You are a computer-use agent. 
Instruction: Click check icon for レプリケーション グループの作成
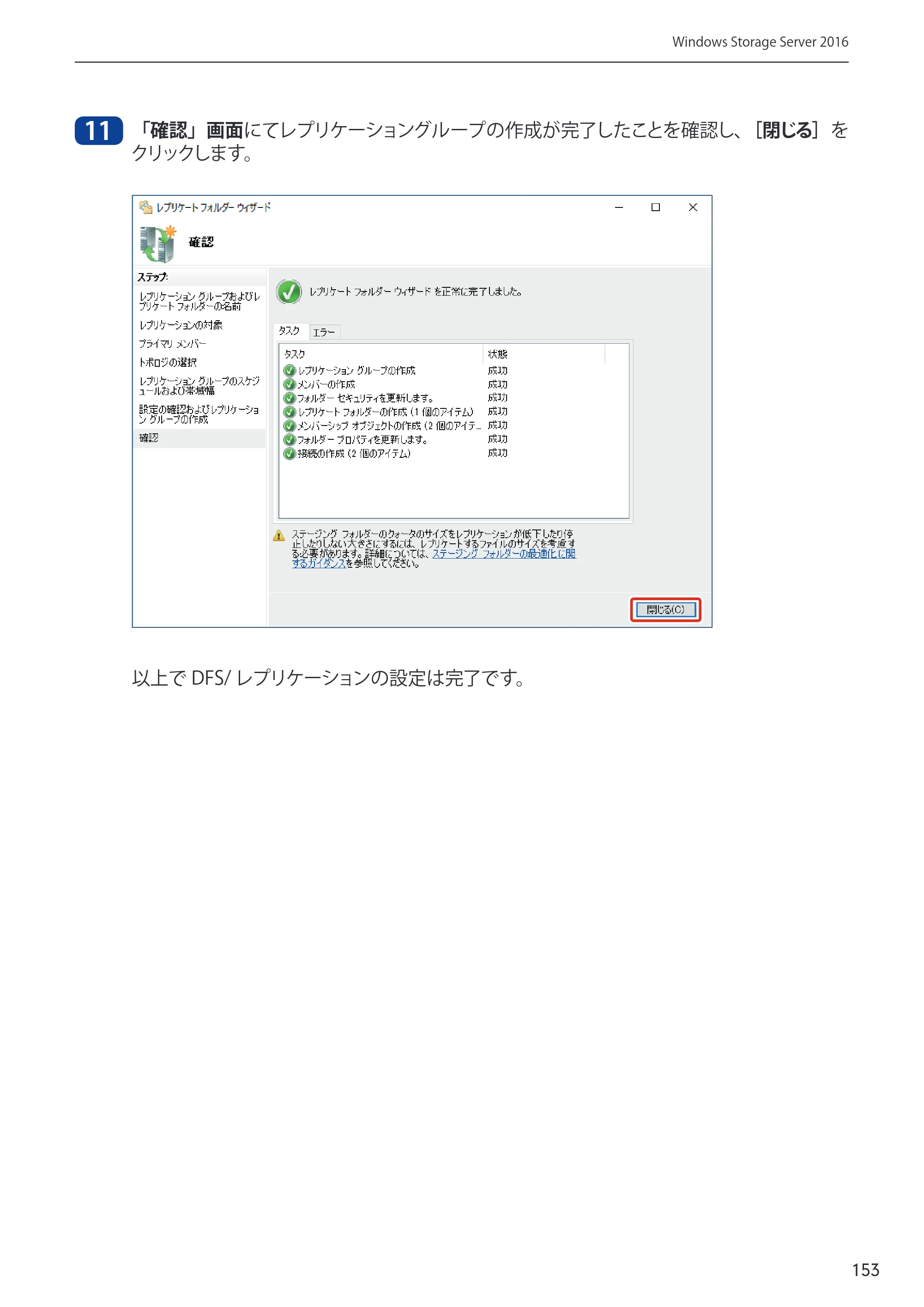290,371
